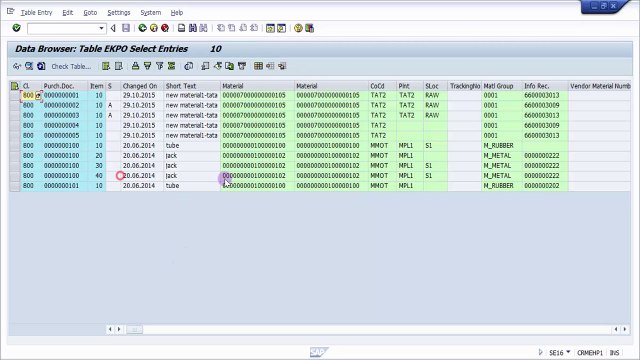Go to the previous page icon
Screen dimensions: 640x360
pos(232,28)
